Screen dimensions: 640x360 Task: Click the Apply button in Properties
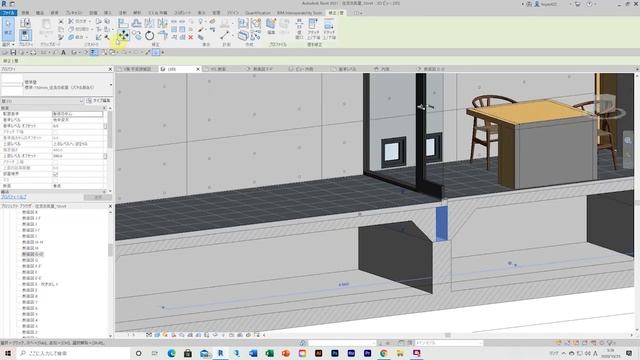(98, 197)
